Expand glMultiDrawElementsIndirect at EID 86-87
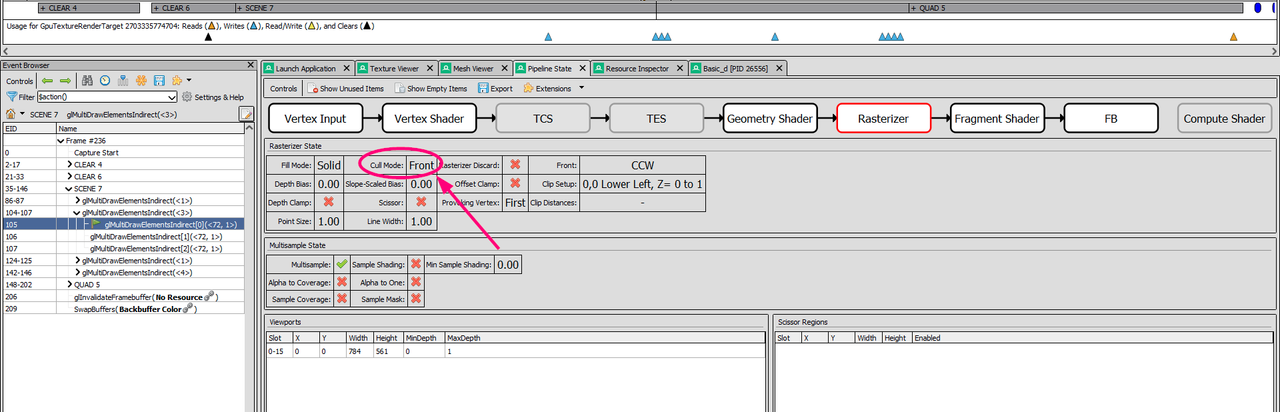1280x412 pixels. click(x=78, y=200)
